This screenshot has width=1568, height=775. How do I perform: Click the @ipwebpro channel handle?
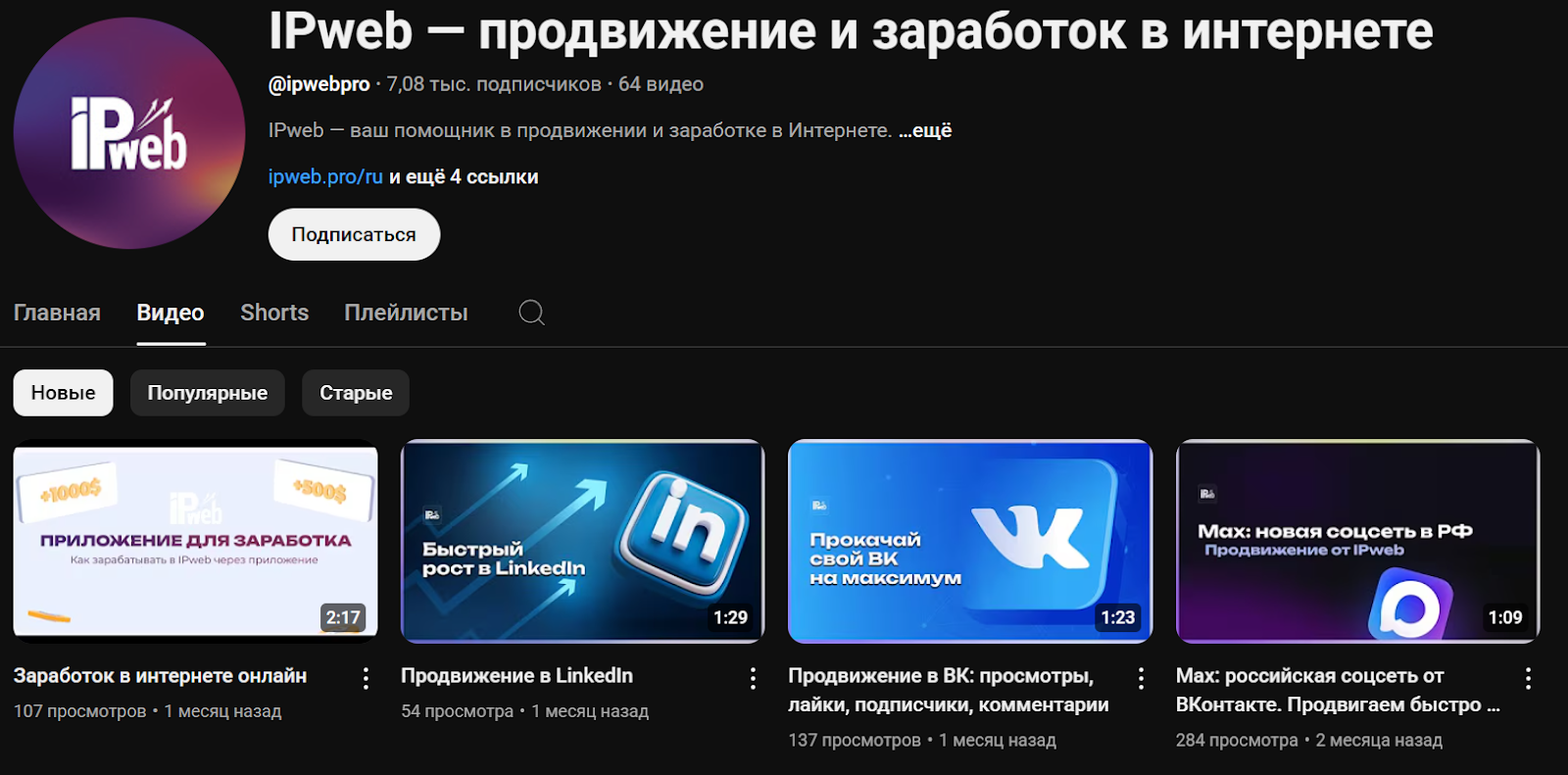pyautogui.click(x=319, y=84)
